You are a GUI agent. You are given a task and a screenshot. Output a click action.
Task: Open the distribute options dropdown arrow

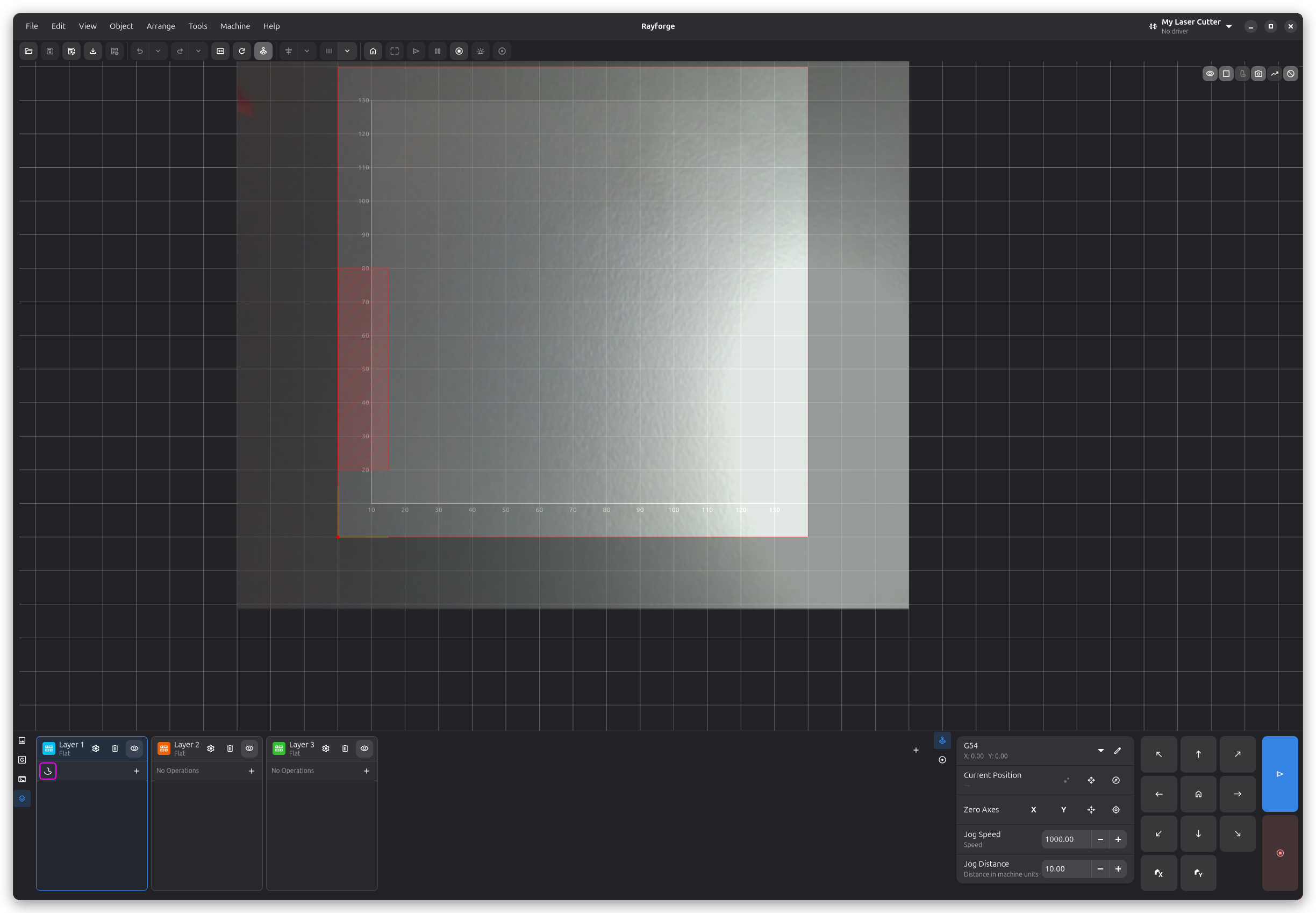(347, 51)
